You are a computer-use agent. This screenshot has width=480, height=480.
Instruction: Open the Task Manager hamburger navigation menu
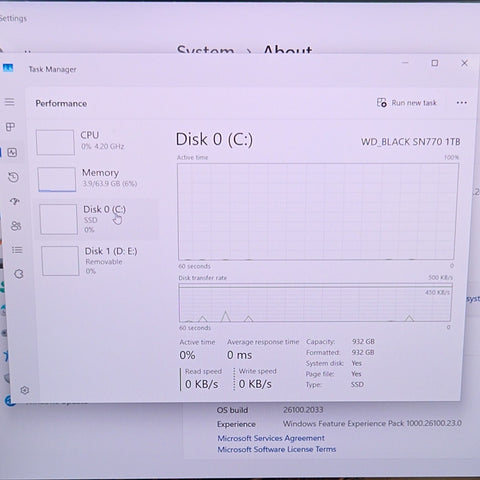[x=10, y=102]
